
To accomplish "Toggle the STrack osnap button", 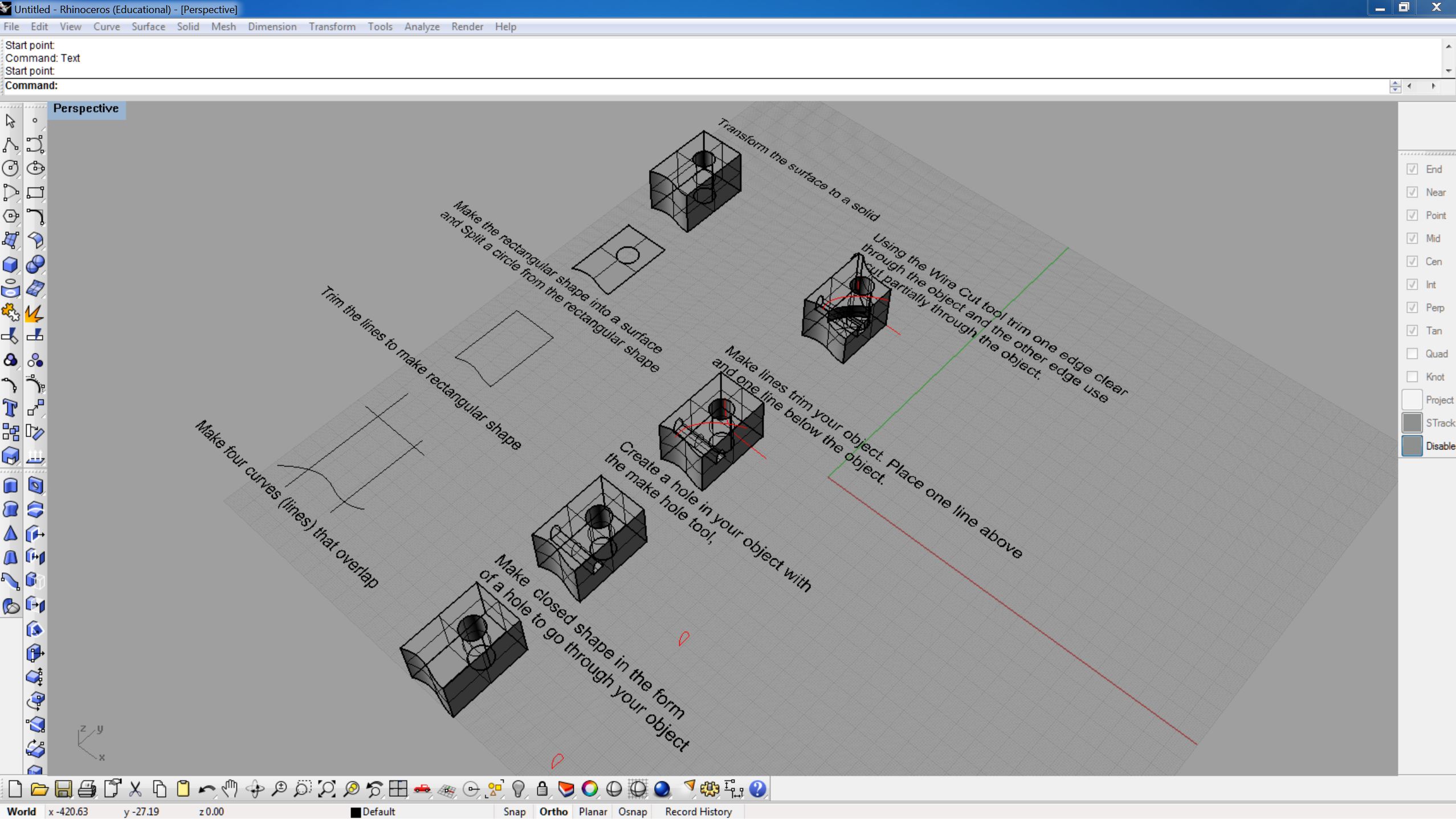I will [1412, 423].
